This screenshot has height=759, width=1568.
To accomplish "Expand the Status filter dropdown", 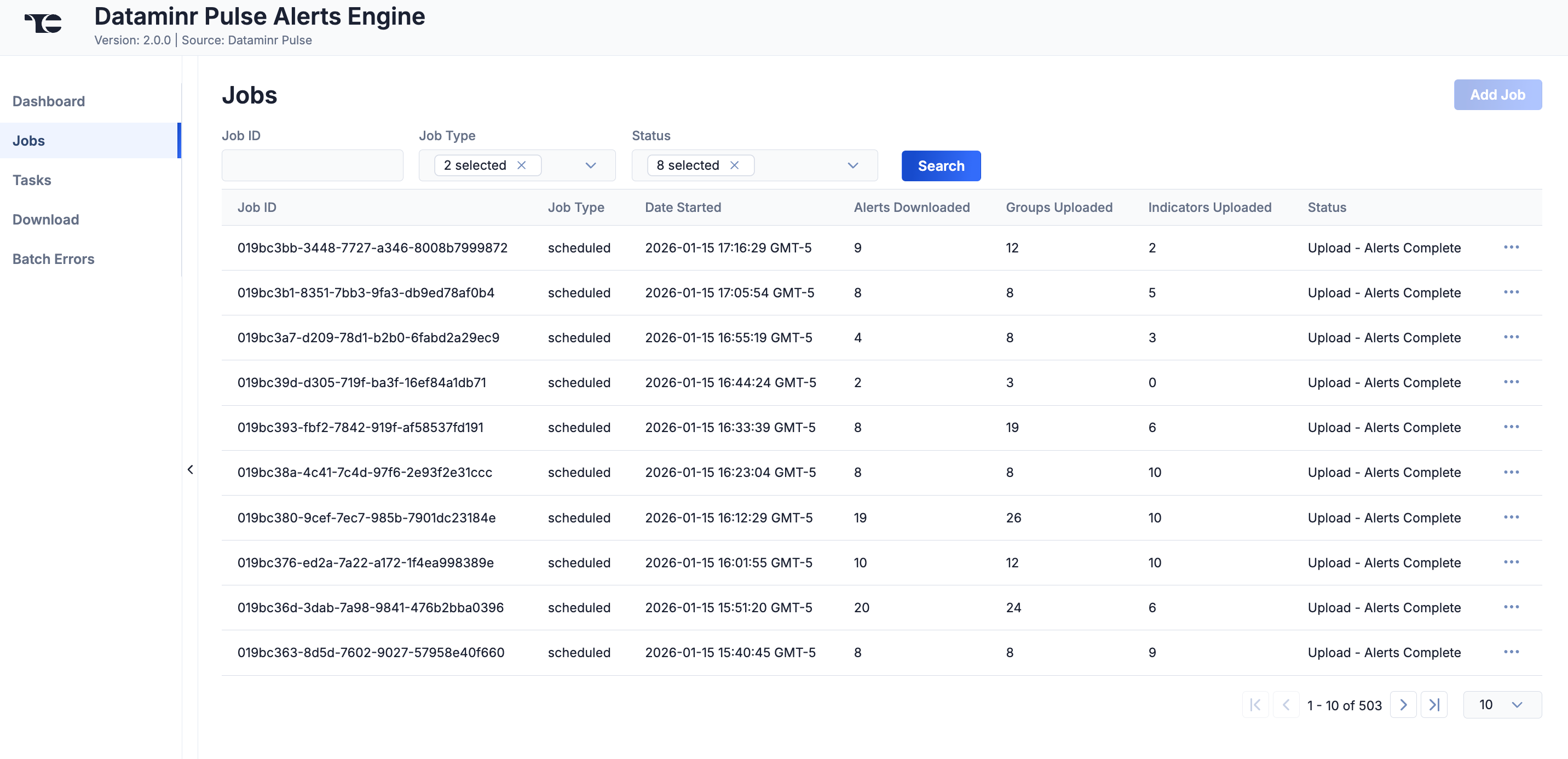I will 852,165.
